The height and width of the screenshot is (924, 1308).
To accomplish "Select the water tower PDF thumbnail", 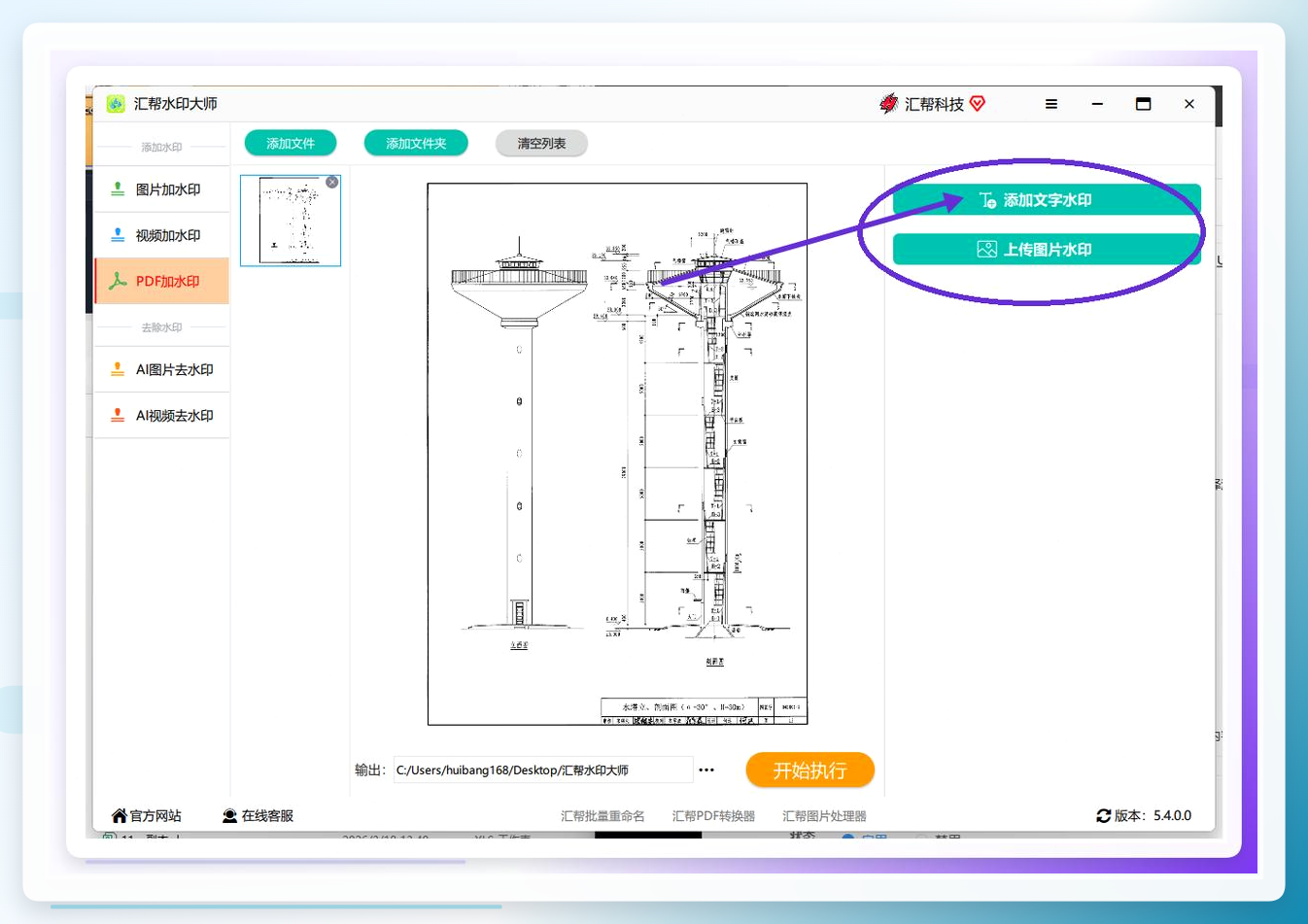I will [x=291, y=221].
